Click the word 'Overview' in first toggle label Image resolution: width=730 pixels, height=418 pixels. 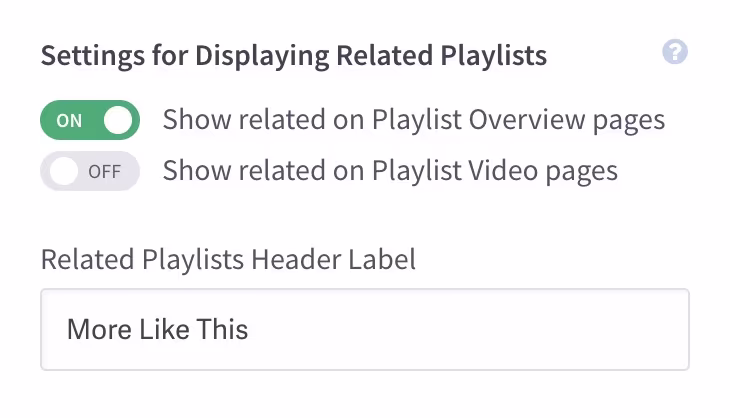coord(527,120)
